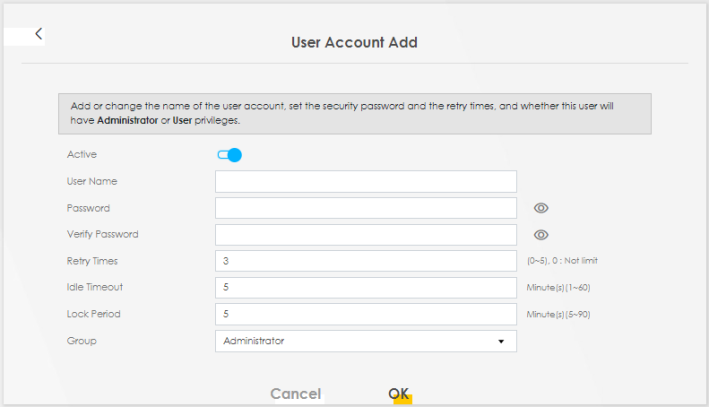Confirm the new account with OK
The width and height of the screenshot is (709, 407).
pos(399,394)
